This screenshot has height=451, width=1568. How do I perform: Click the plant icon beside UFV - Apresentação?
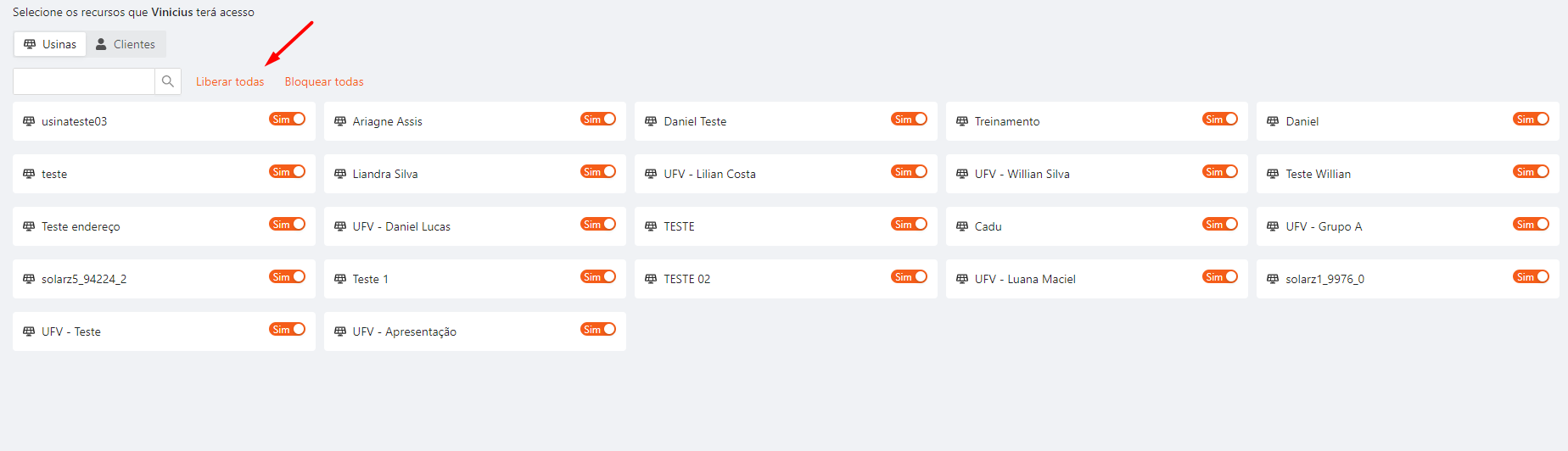coord(340,331)
